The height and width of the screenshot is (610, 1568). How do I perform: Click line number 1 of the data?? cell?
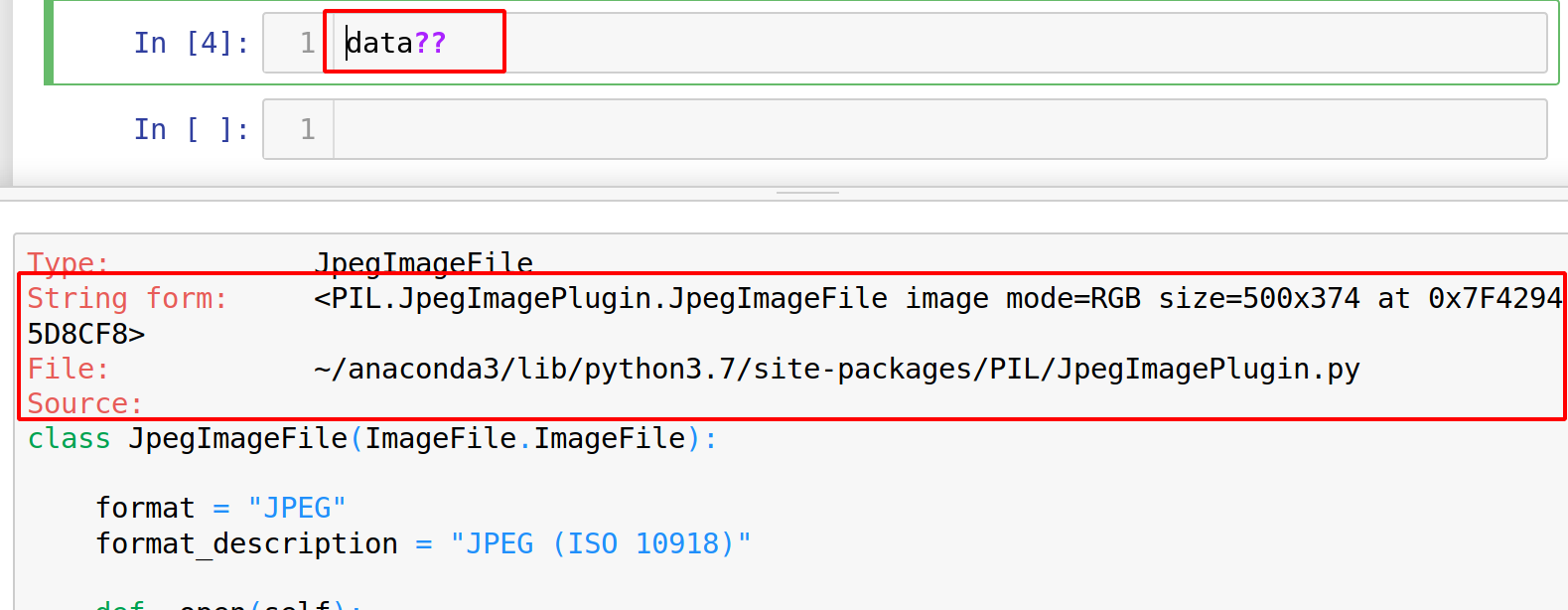click(307, 43)
